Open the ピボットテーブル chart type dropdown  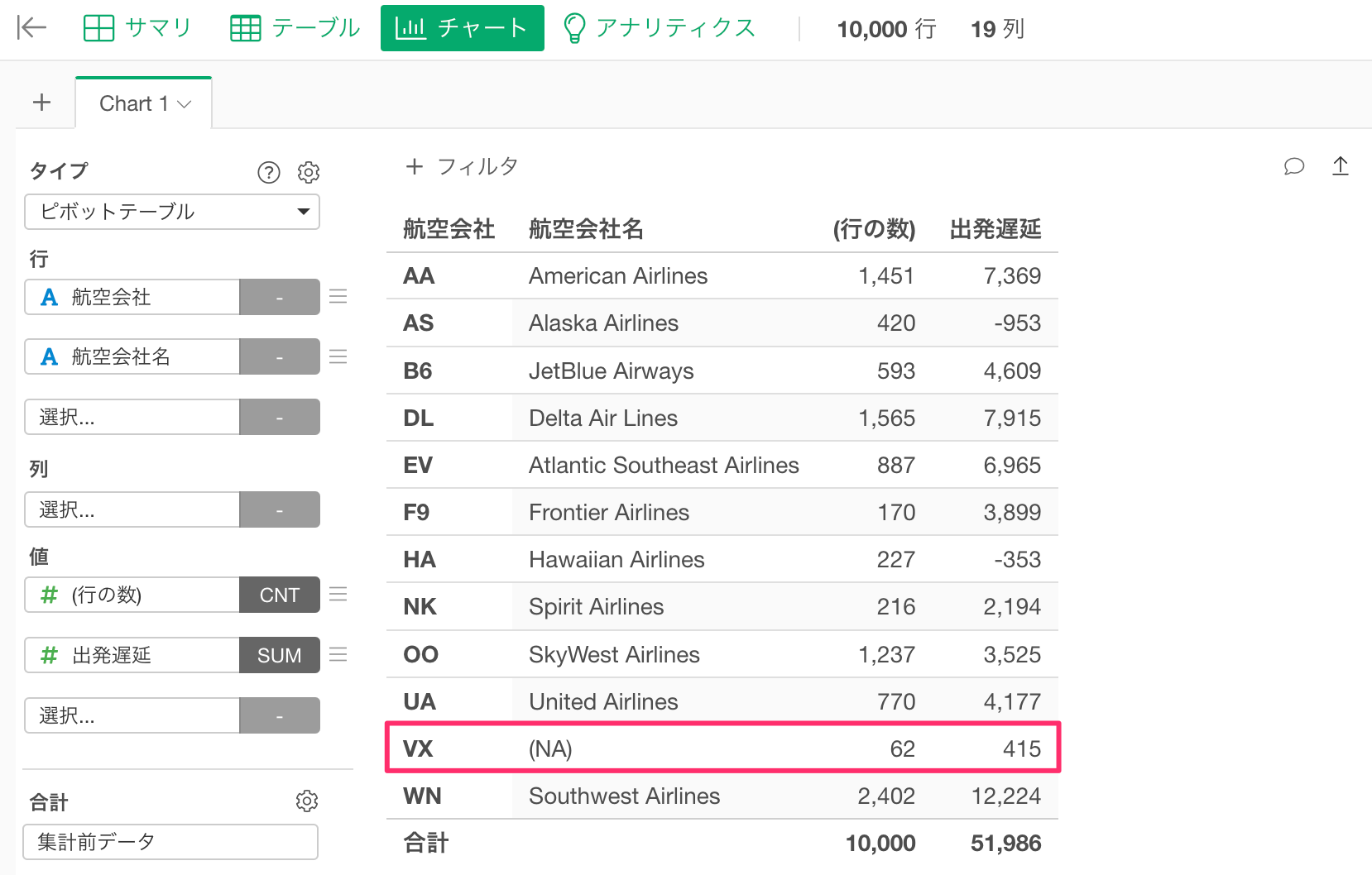point(172,212)
